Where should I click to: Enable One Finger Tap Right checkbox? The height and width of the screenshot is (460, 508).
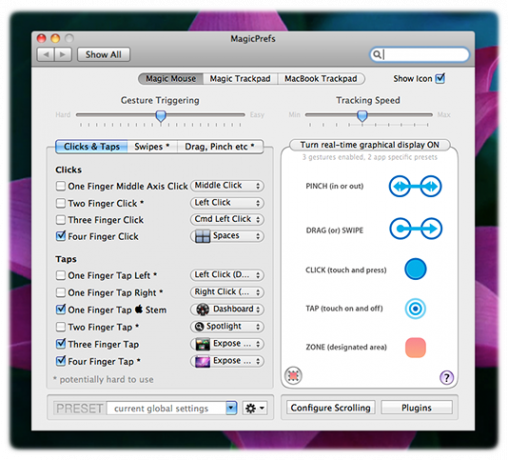pyautogui.click(x=61, y=292)
